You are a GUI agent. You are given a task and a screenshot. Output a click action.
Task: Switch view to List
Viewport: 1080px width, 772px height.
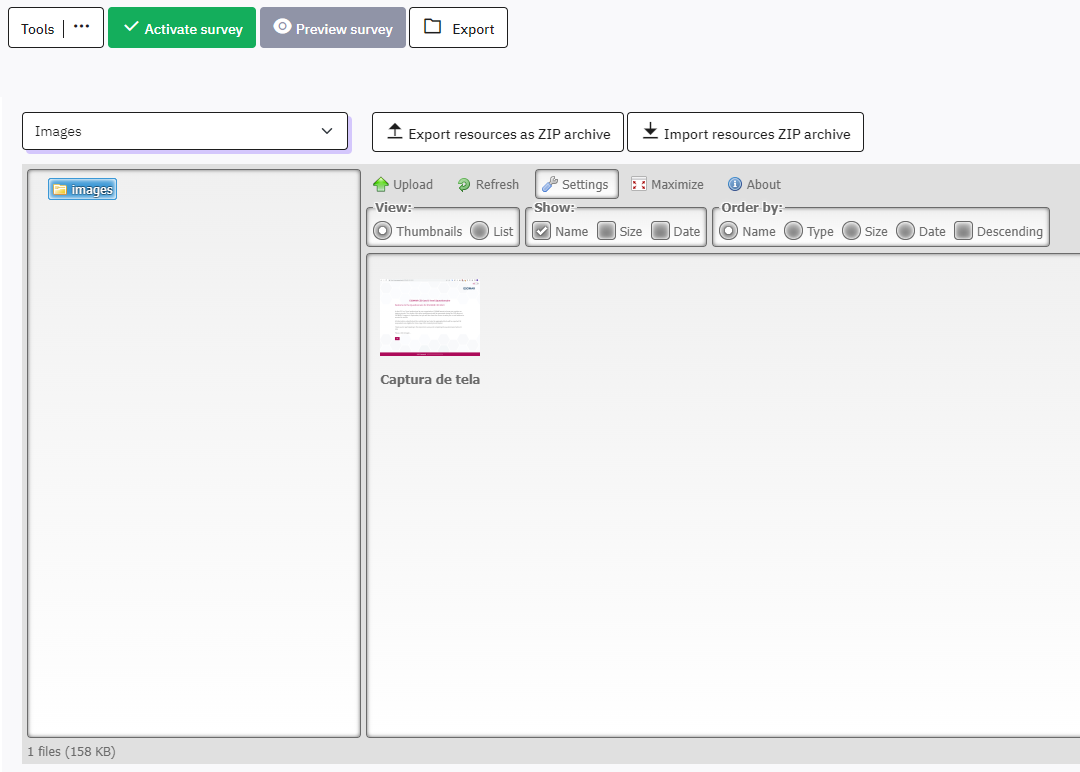coord(480,231)
